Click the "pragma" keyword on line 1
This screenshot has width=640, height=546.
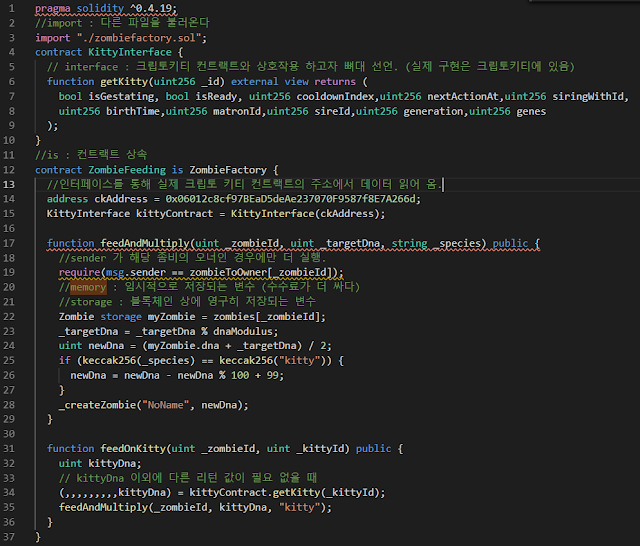pos(53,8)
